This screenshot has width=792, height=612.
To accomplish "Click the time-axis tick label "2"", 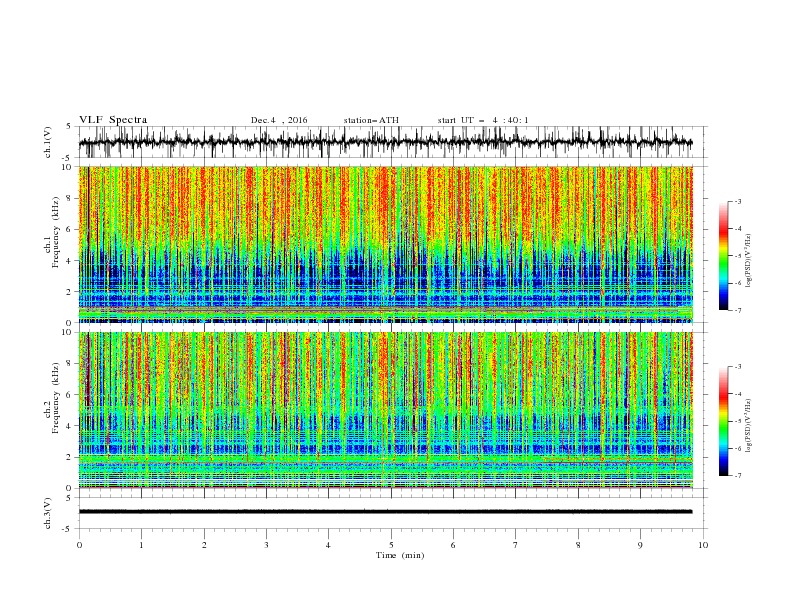I will click(204, 545).
